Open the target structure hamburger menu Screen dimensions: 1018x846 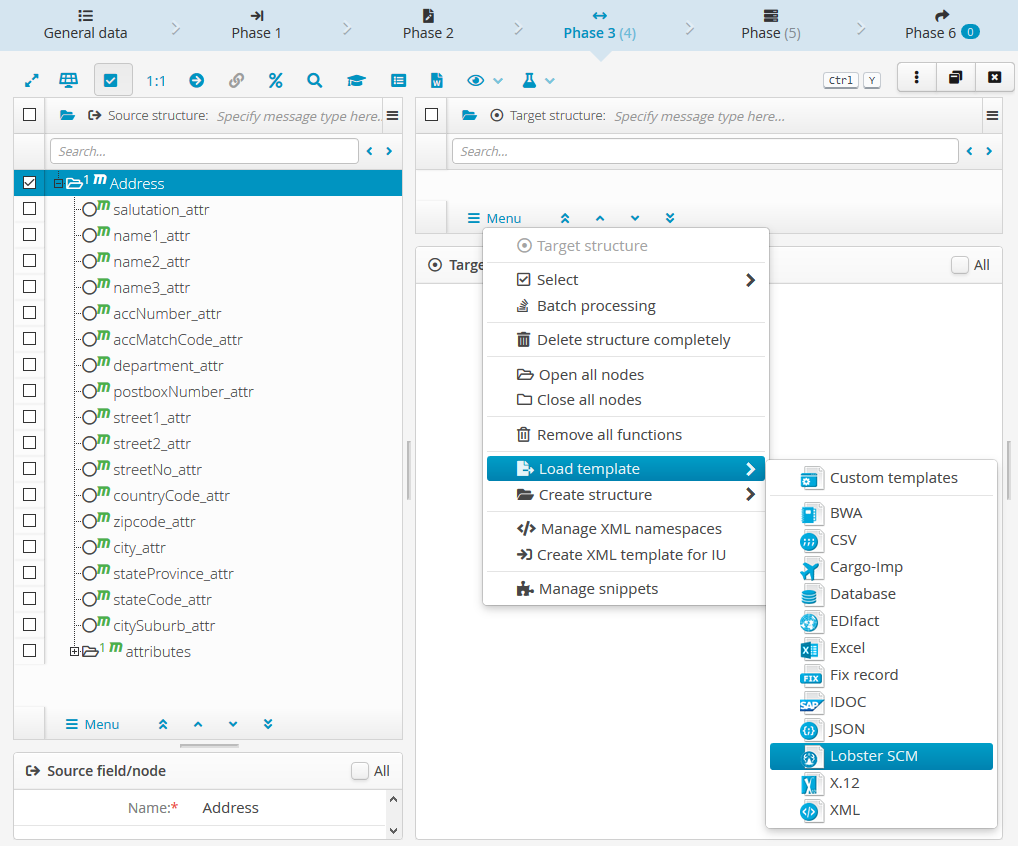click(992, 116)
